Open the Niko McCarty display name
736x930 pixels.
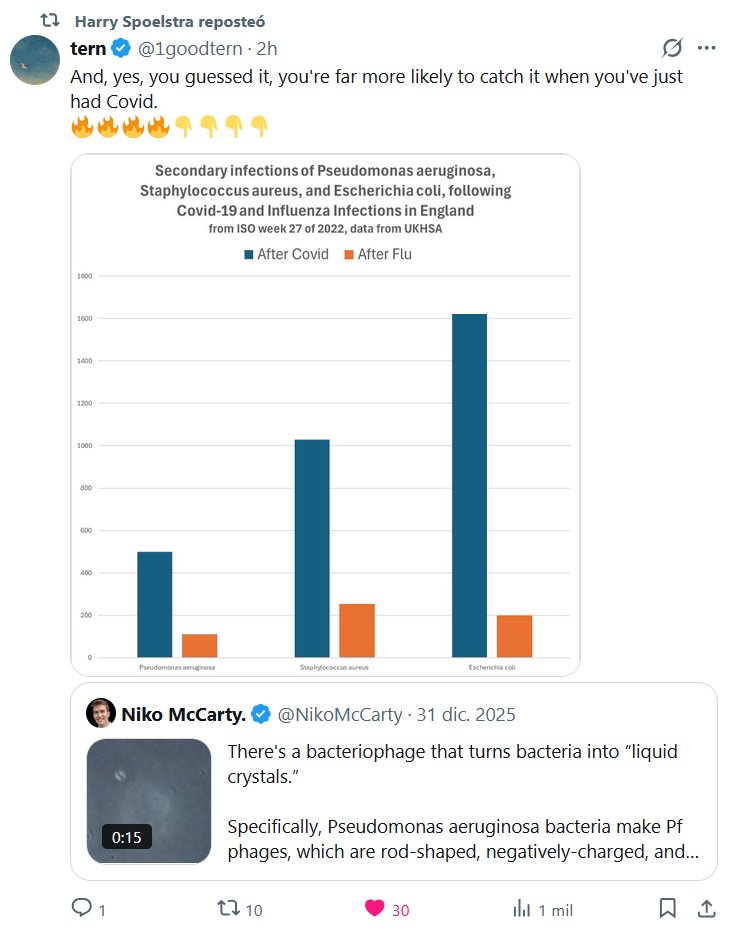[184, 714]
